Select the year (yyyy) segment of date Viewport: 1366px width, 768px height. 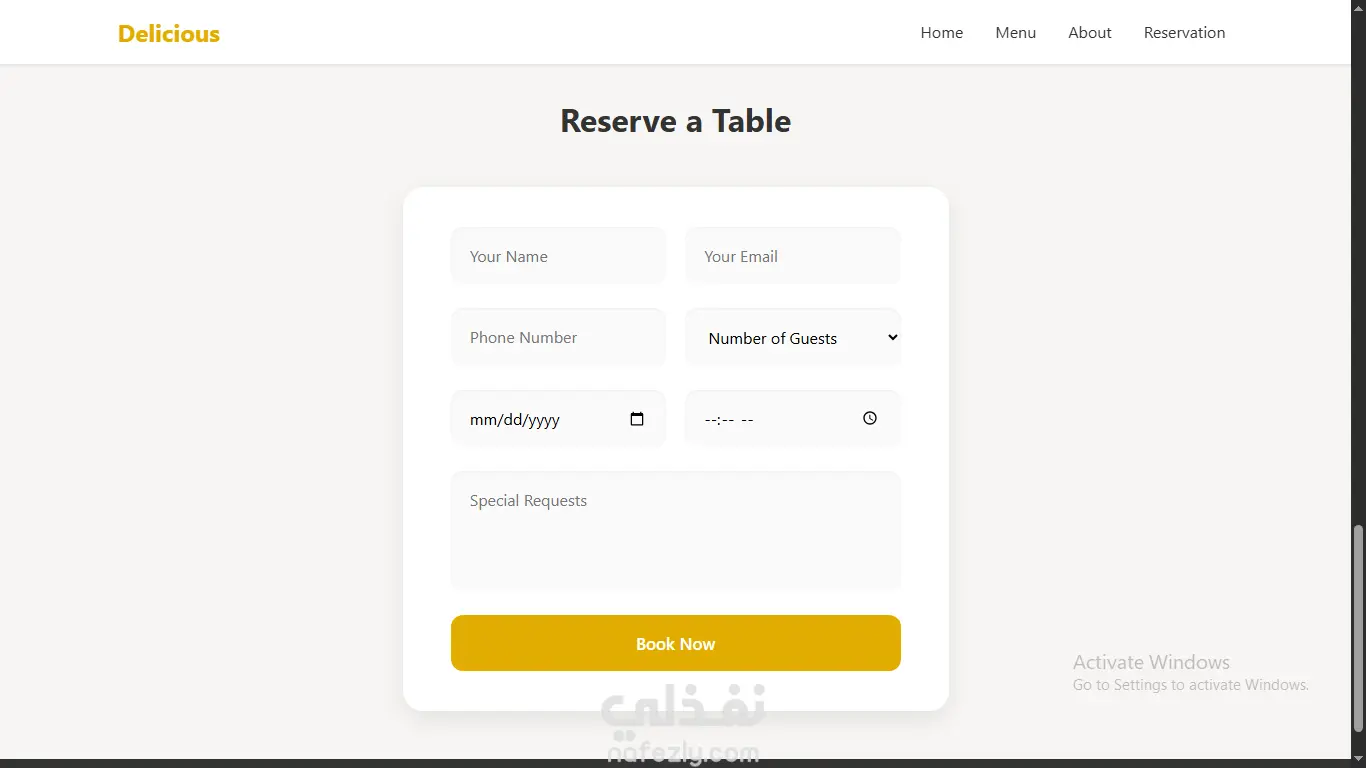(x=544, y=420)
